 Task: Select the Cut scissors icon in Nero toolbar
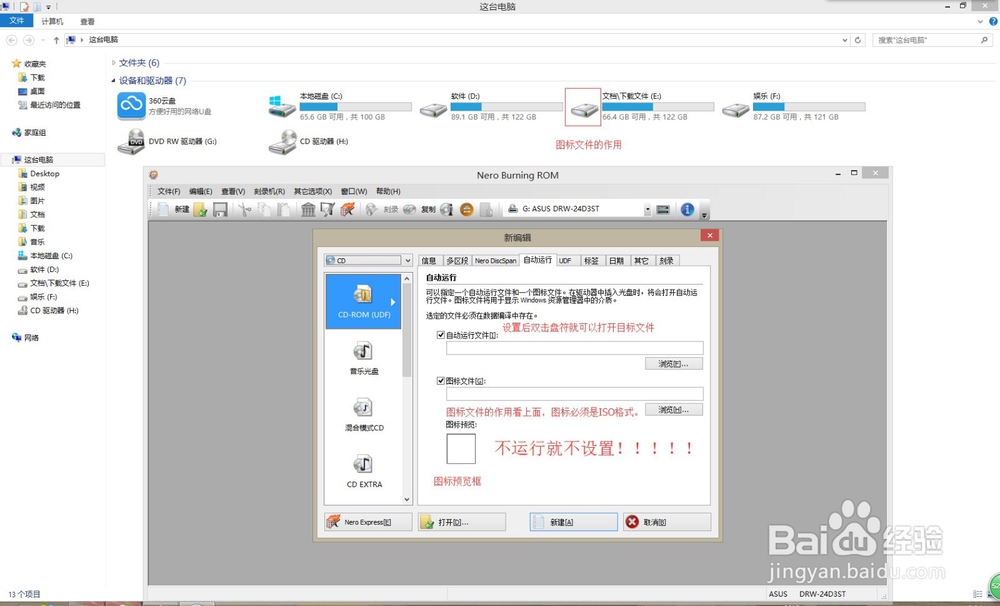244,209
